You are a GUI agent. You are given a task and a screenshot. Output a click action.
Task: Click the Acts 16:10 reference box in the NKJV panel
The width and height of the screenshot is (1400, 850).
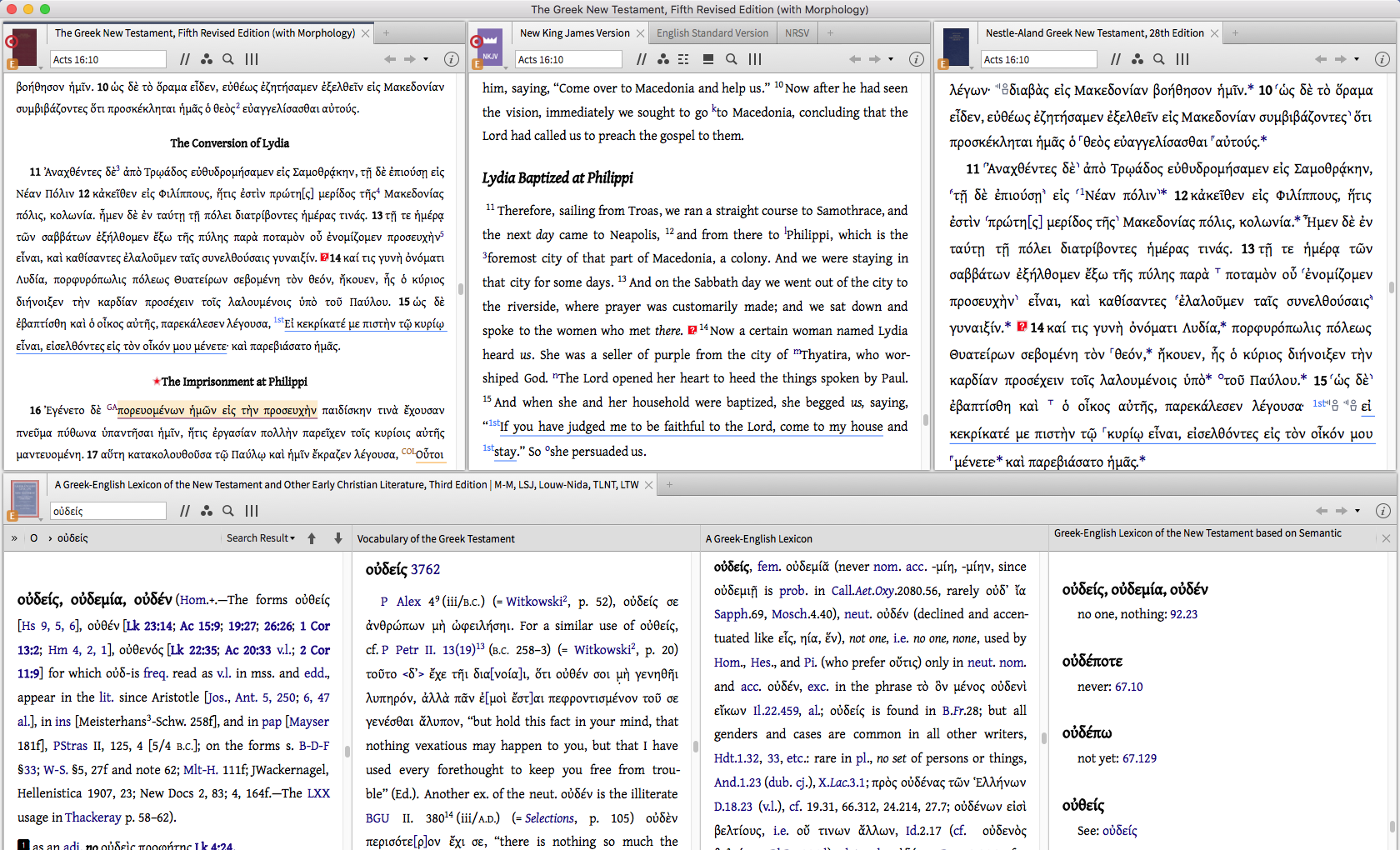coord(568,59)
